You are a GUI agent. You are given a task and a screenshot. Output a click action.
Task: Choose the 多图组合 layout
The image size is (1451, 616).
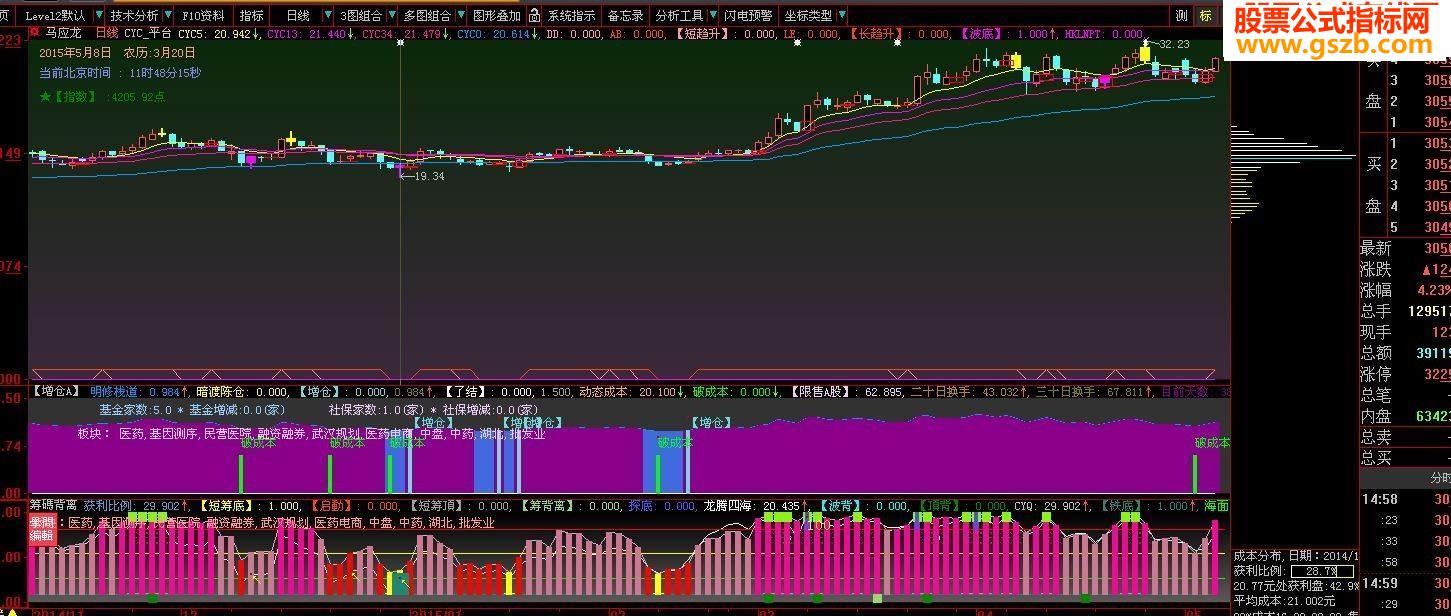pyautogui.click(x=427, y=16)
